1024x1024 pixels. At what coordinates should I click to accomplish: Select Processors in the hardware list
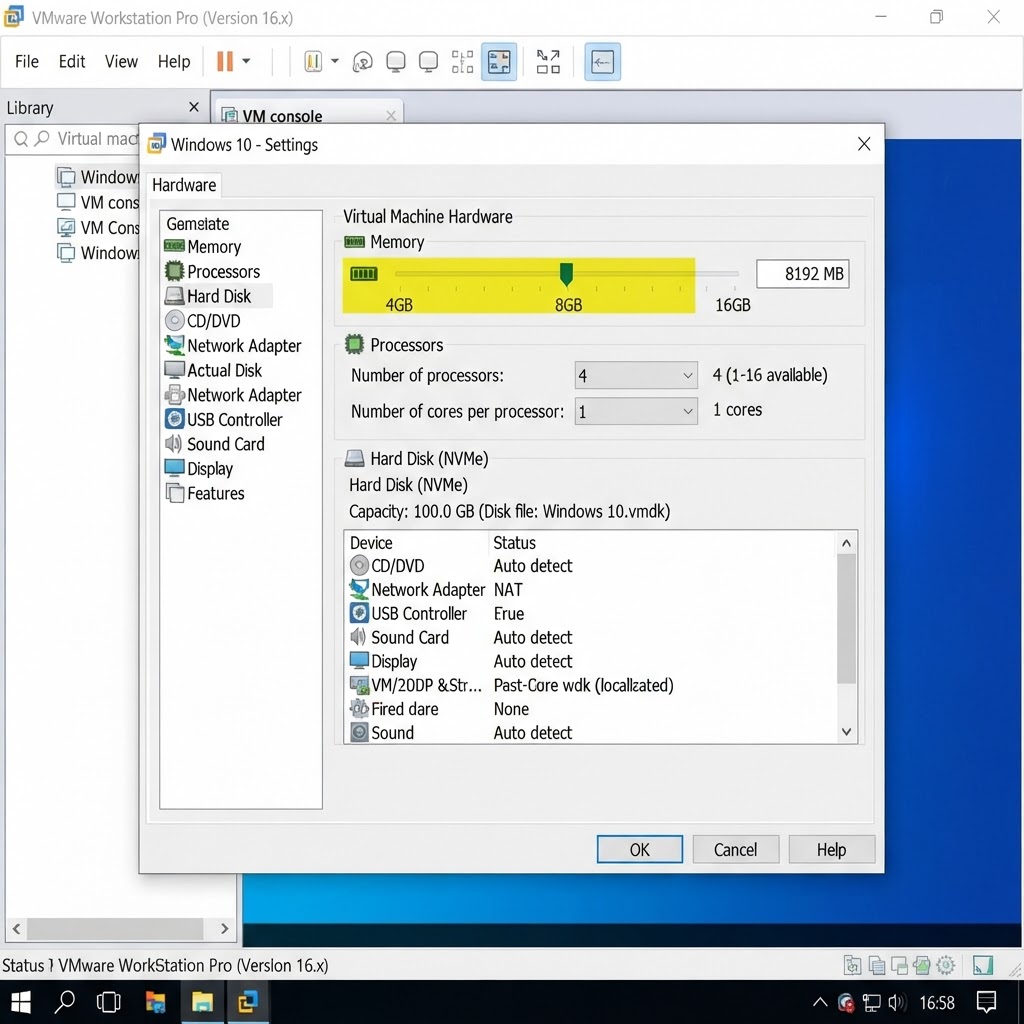(x=212, y=272)
